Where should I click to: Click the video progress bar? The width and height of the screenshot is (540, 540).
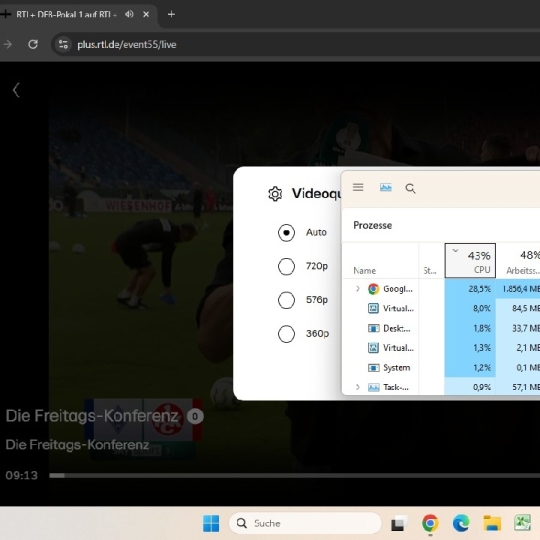click(x=294, y=476)
